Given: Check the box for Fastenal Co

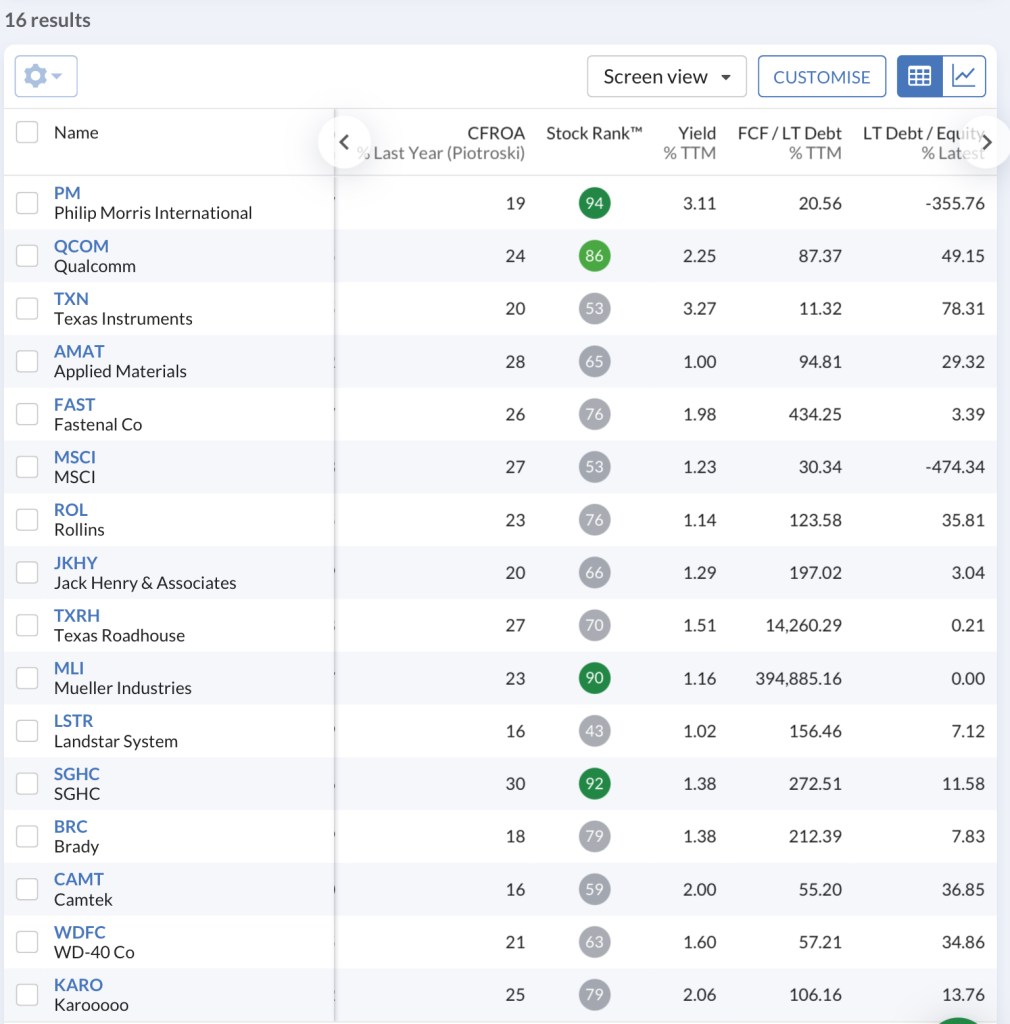Looking at the screenshot, I should pos(27,415).
